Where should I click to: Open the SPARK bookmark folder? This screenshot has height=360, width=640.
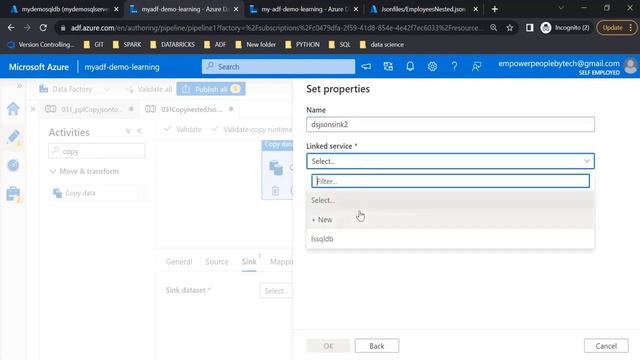click(x=127, y=44)
